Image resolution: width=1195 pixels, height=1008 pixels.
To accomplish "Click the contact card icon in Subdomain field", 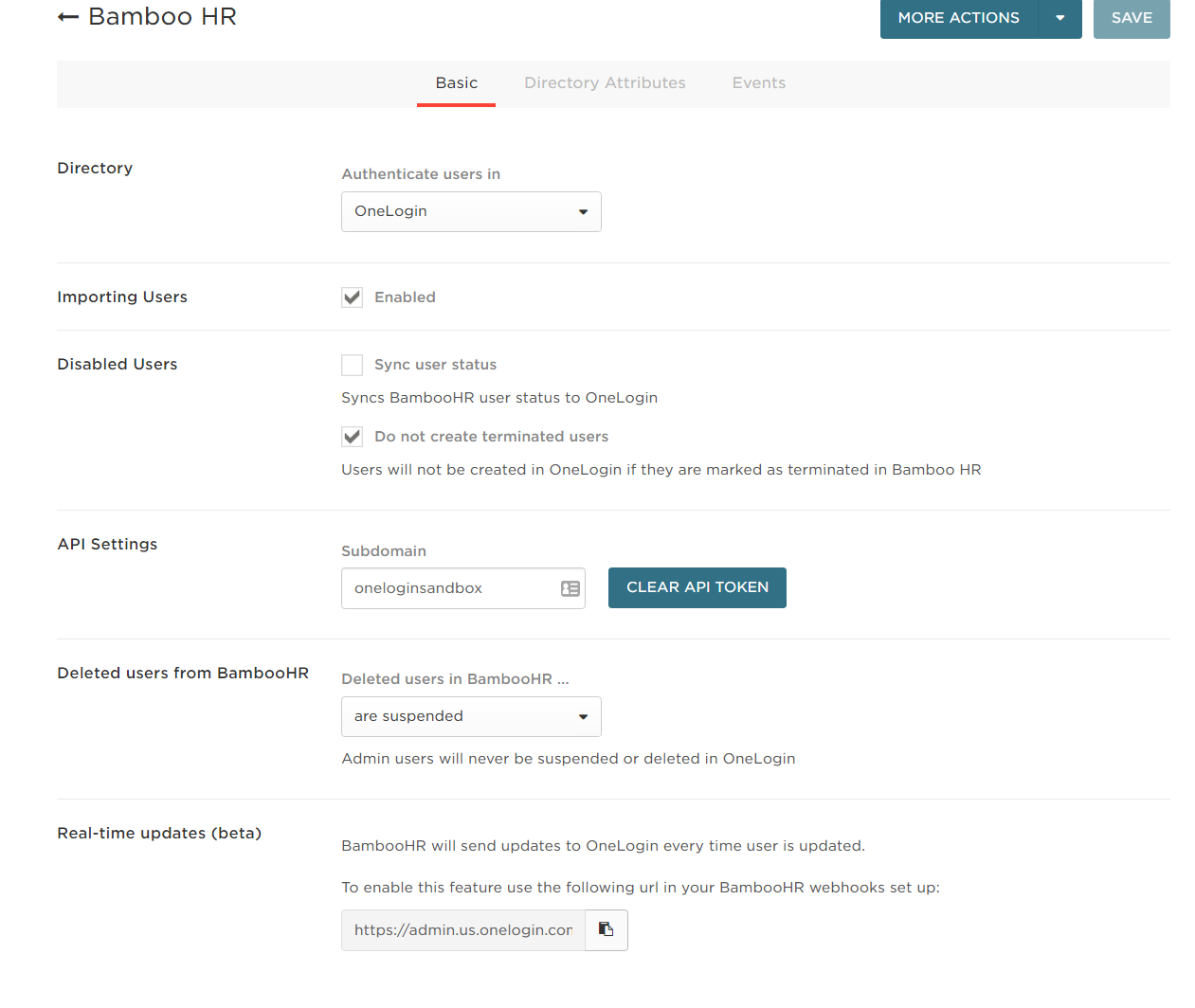I will pyautogui.click(x=570, y=588).
